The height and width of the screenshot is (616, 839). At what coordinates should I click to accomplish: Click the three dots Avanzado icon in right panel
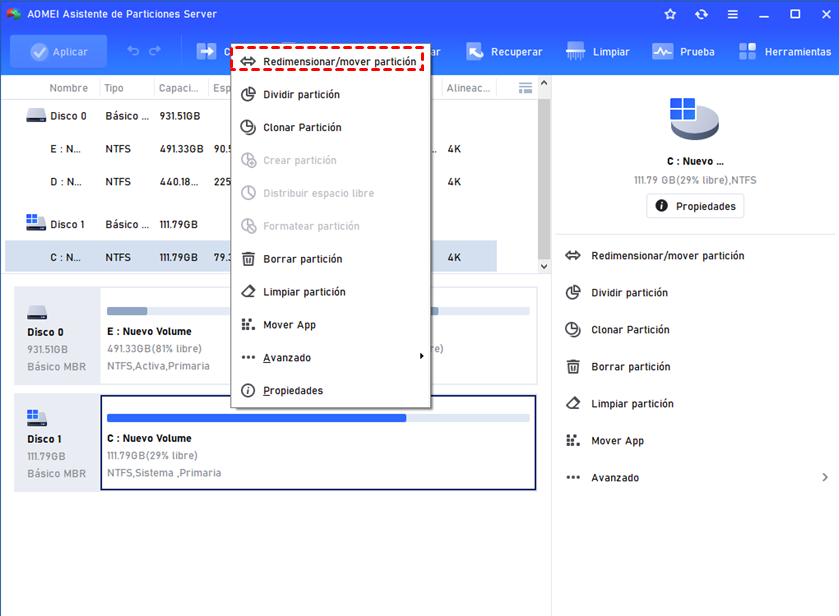point(573,477)
